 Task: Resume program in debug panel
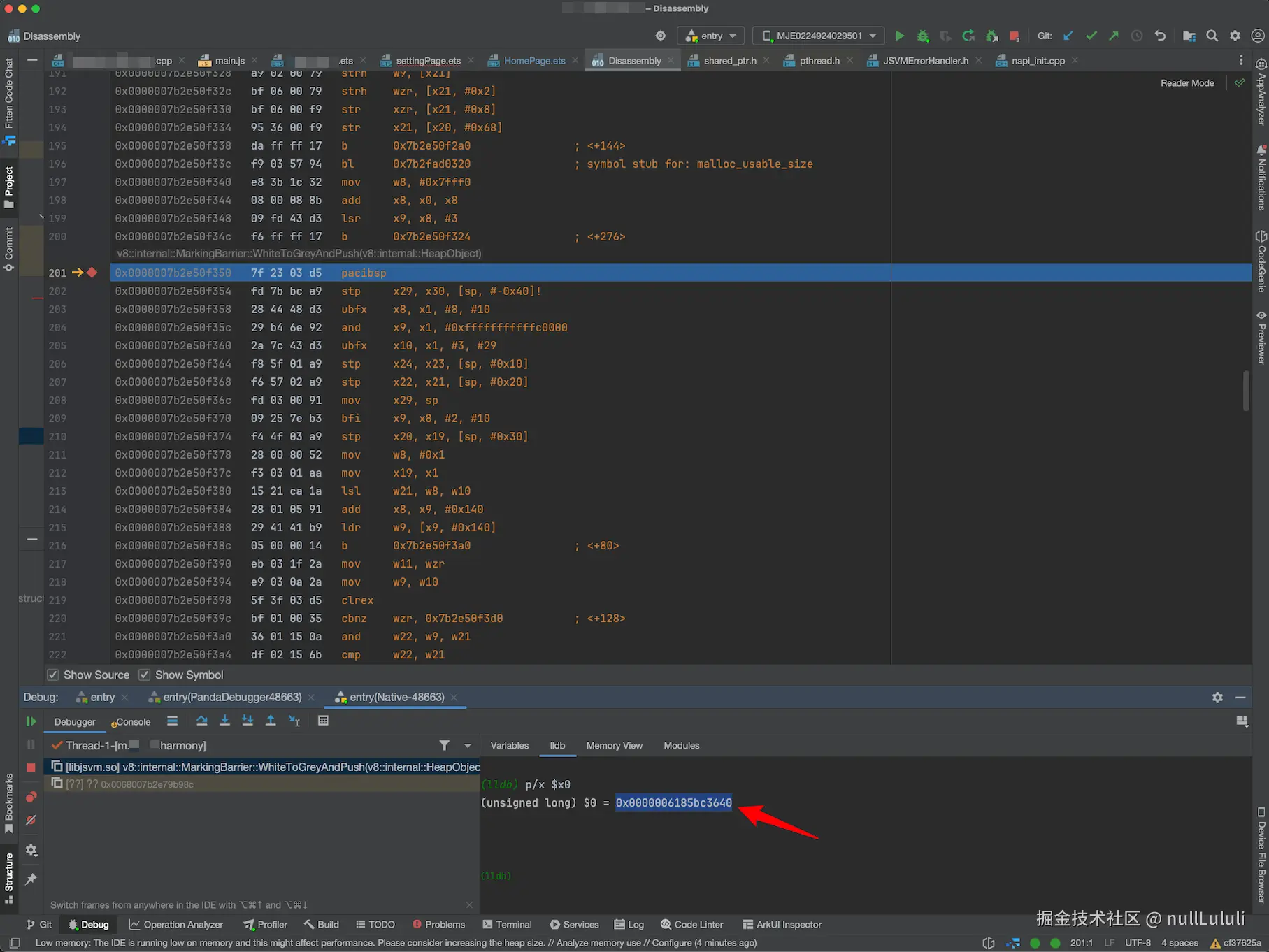31,721
